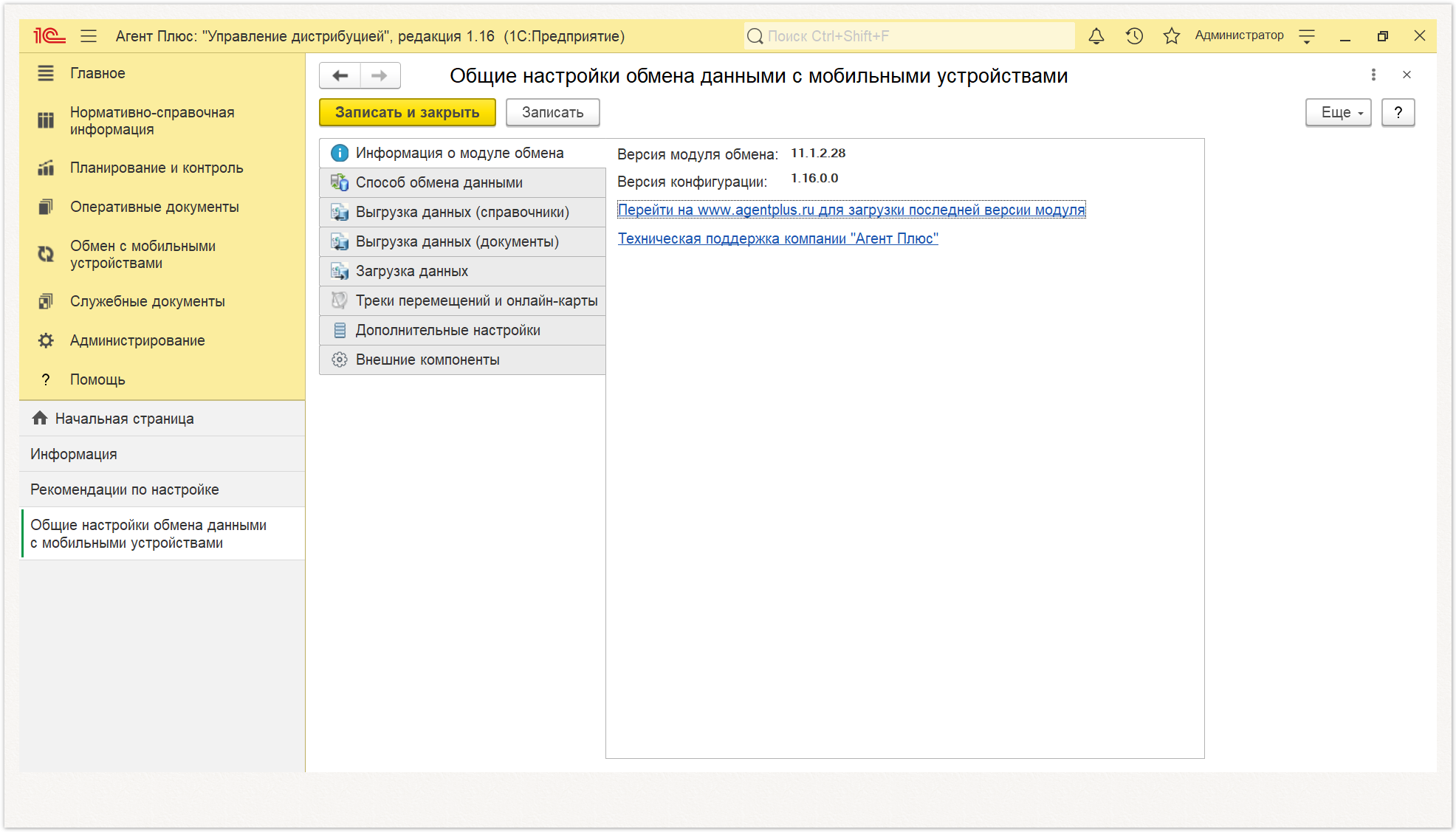Open form help question button
This screenshot has width=1456, height=832.
[x=1398, y=112]
